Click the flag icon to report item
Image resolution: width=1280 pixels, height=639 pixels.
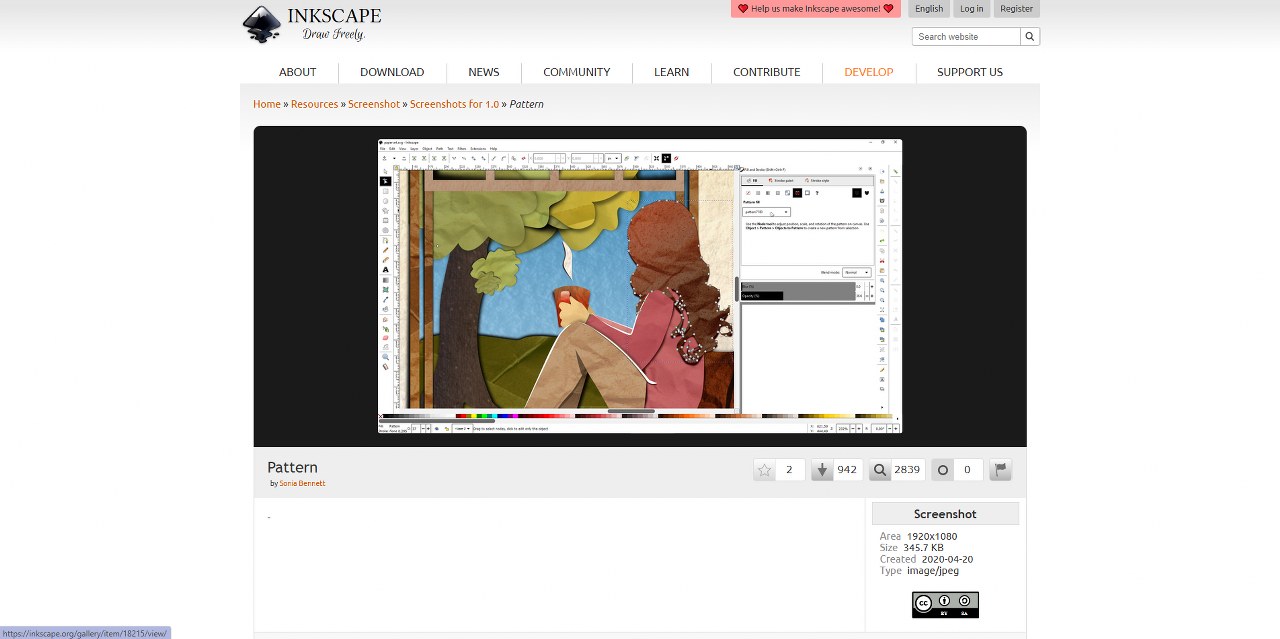(x=1000, y=470)
